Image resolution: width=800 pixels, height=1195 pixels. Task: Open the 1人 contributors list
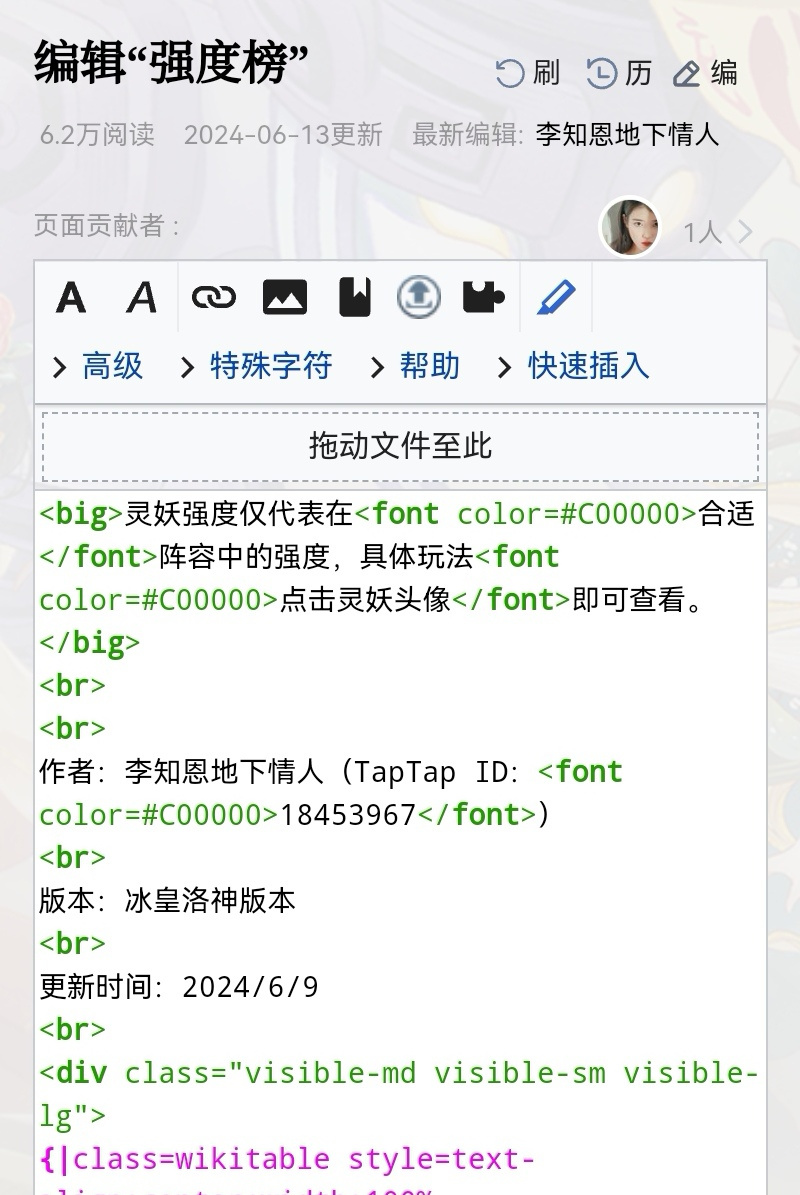point(717,232)
